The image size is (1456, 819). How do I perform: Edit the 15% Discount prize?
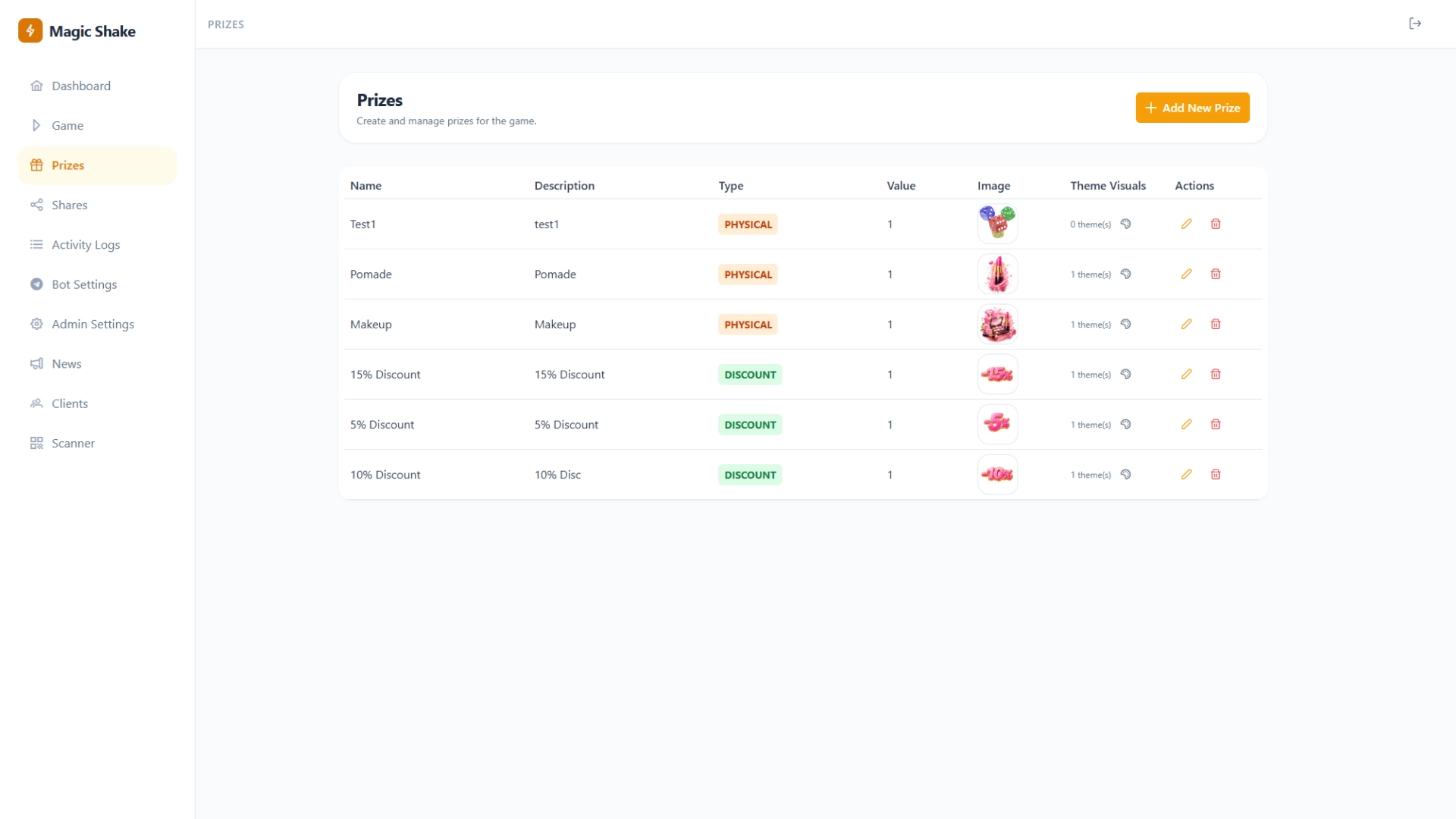coord(1187,375)
